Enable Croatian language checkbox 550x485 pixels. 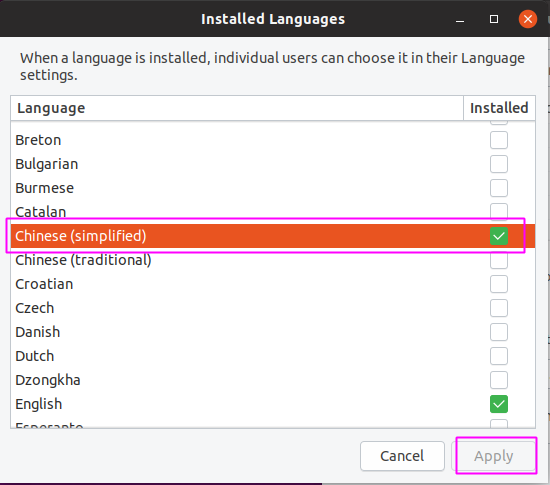tap(499, 284)
